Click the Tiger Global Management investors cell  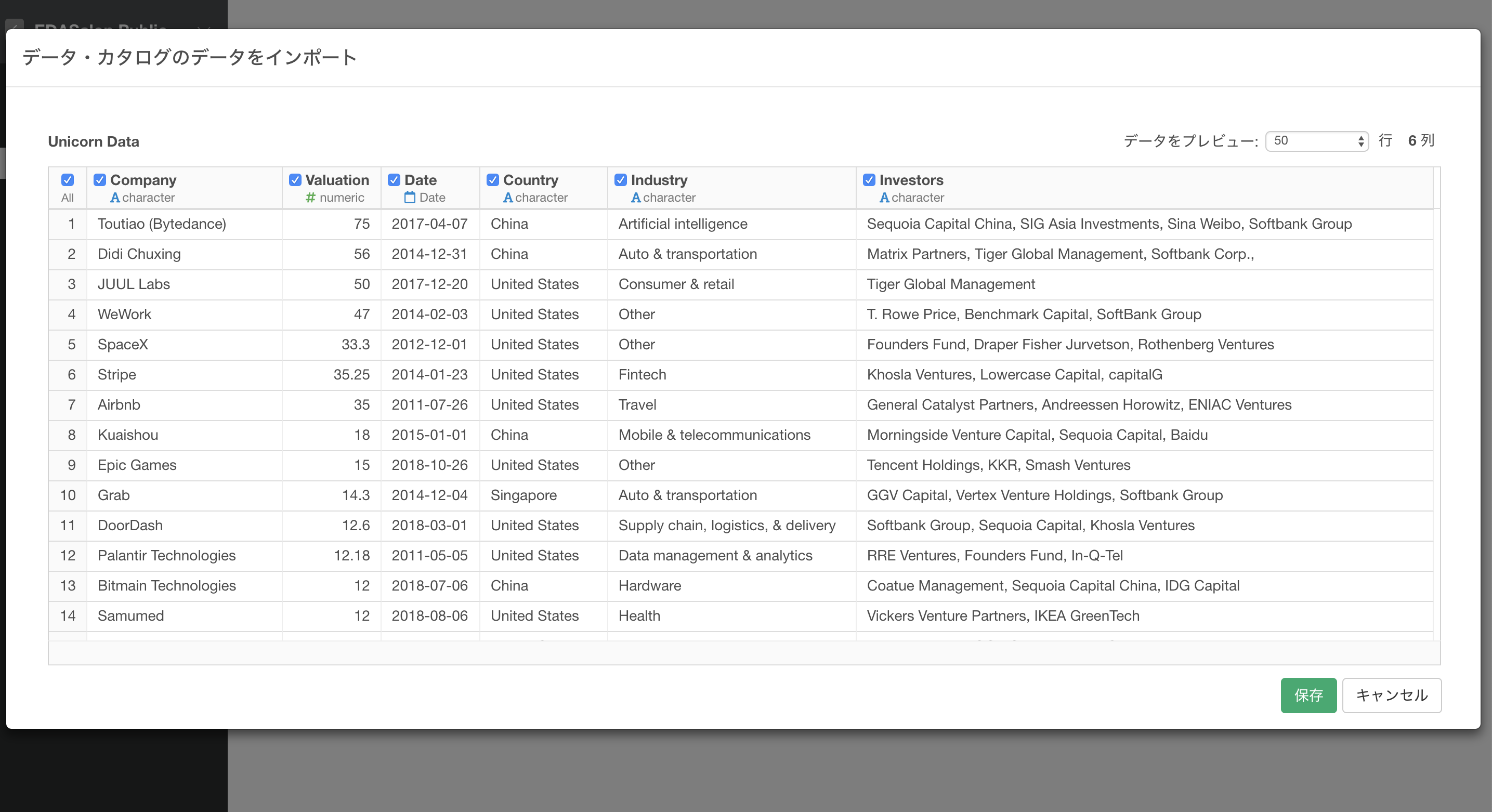[x=1145, y=284]
